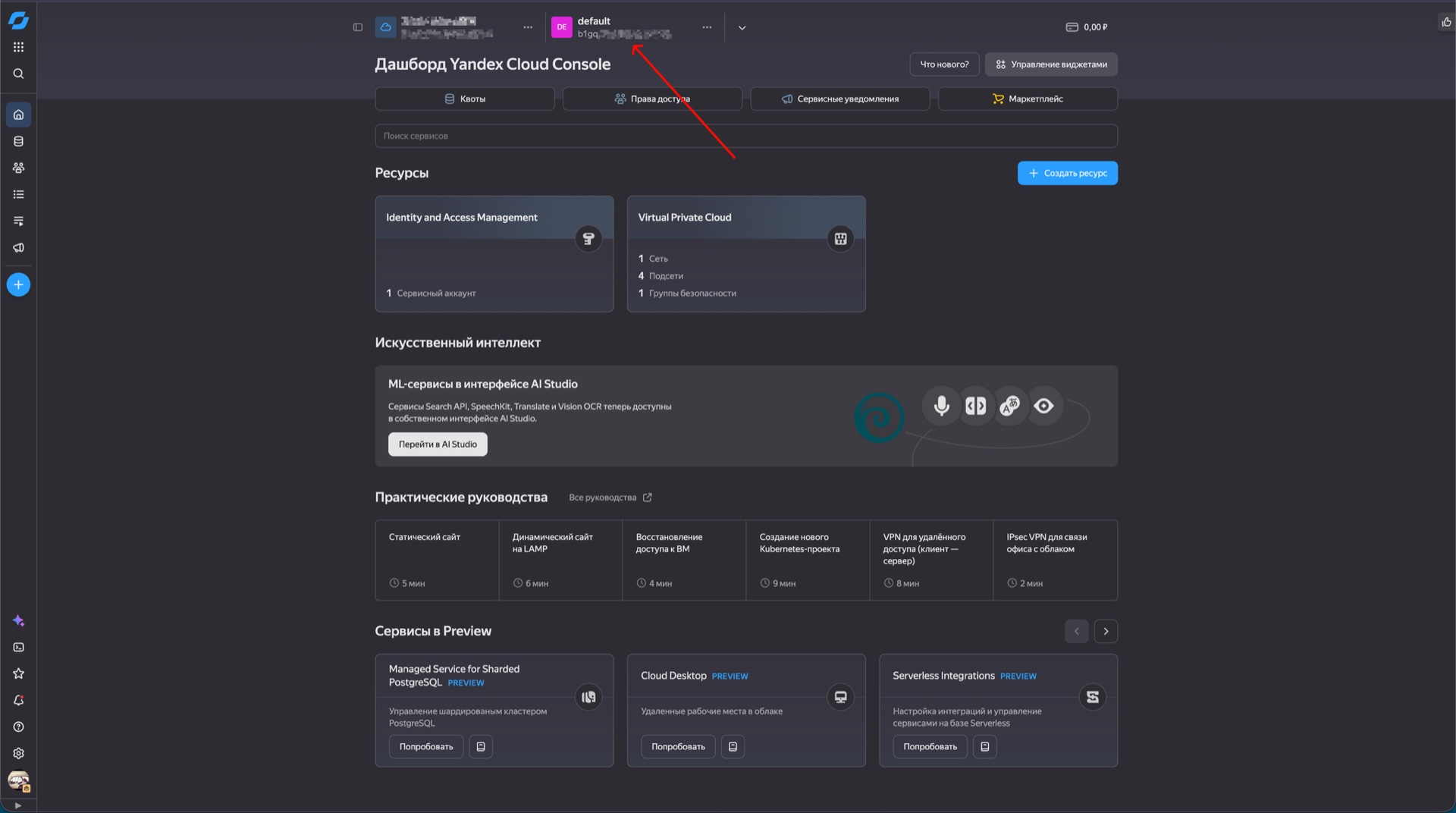
Task: Click the thumbs-up feedback icon top right
Action: point(1447,23)
